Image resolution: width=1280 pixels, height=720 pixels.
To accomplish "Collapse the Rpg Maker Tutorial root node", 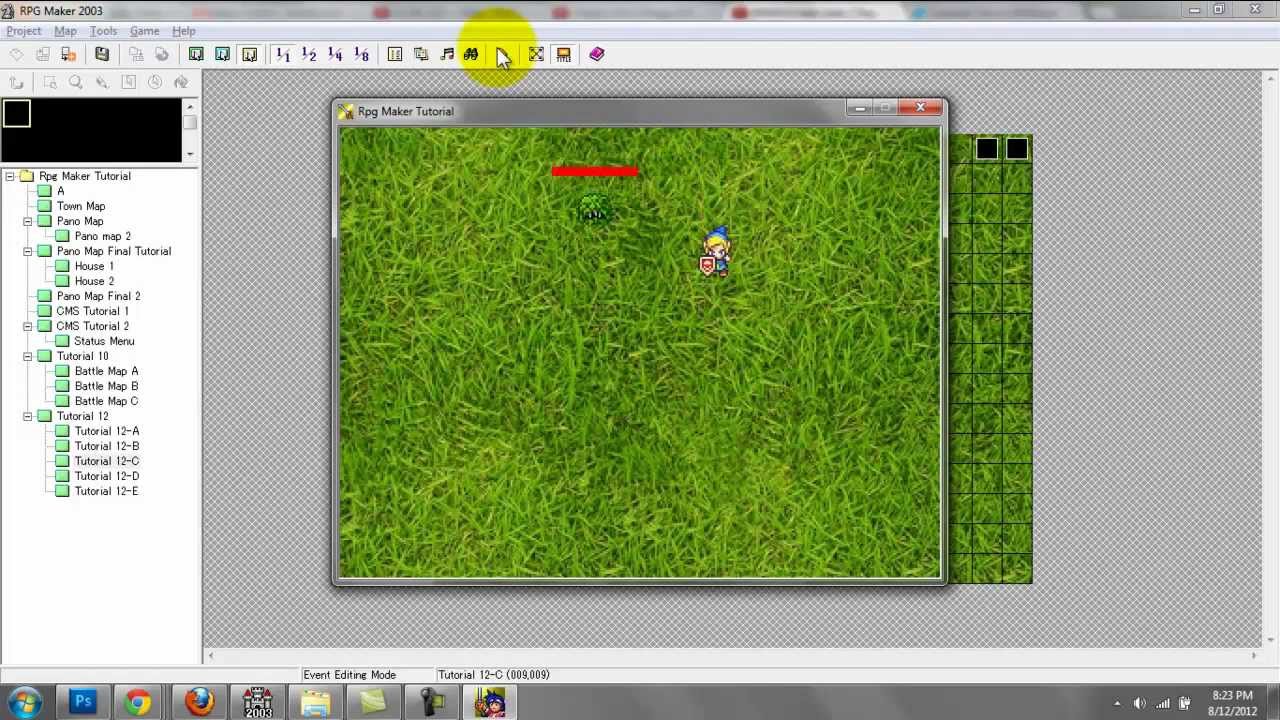I will (x=10, y=176).
